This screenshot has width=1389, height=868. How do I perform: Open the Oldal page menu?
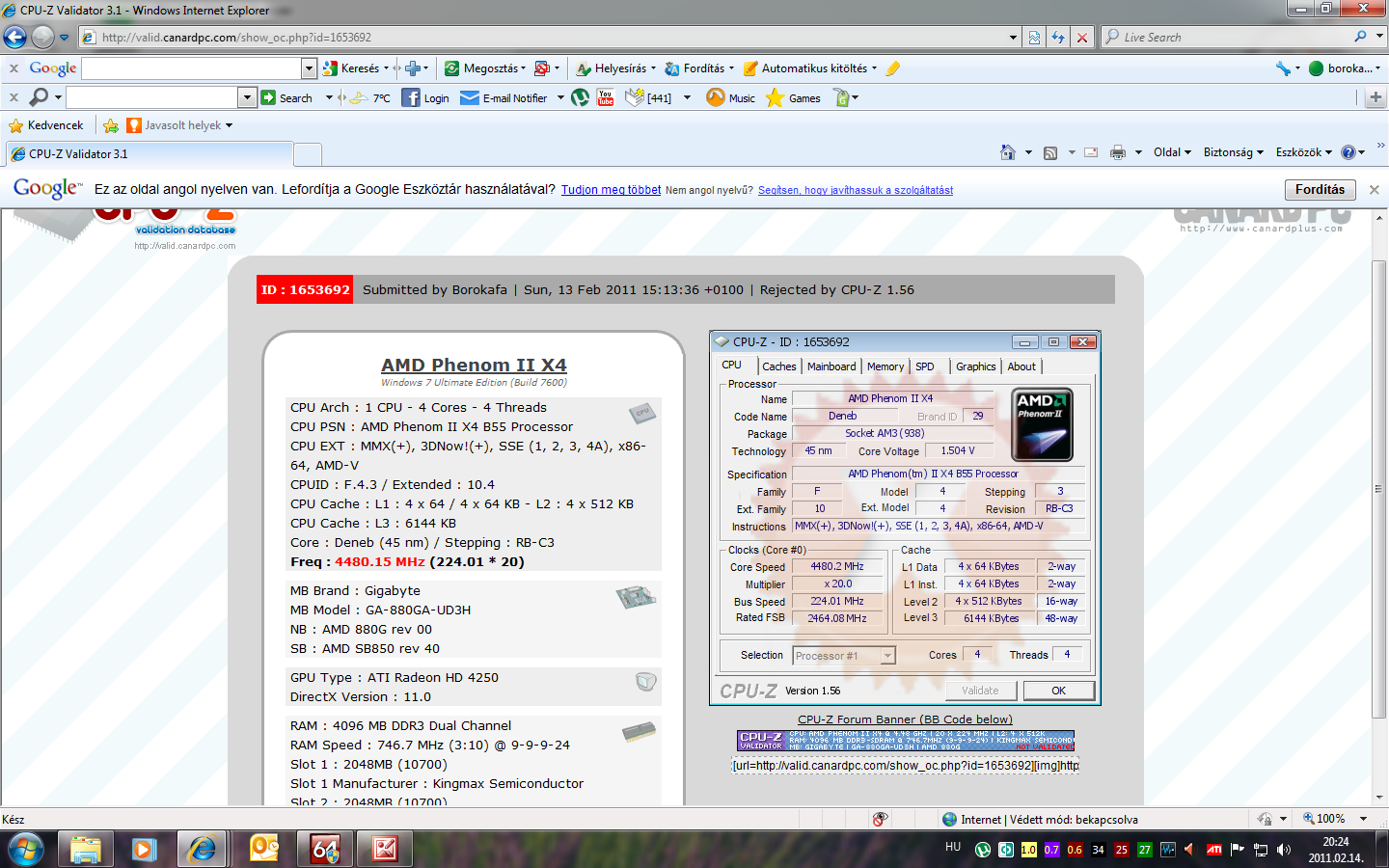[1172, 152]
